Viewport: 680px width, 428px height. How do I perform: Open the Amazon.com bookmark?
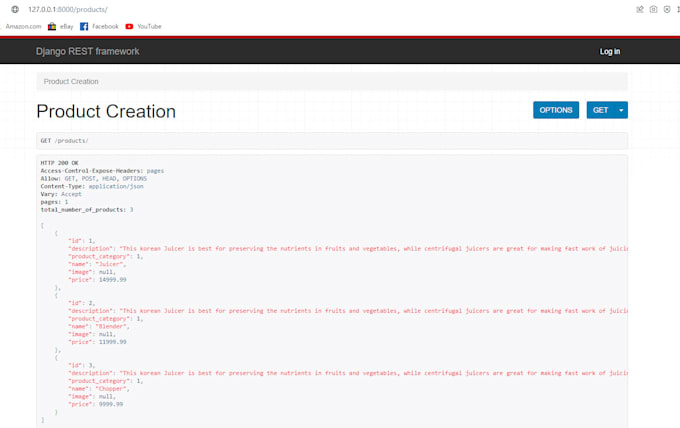23,26
